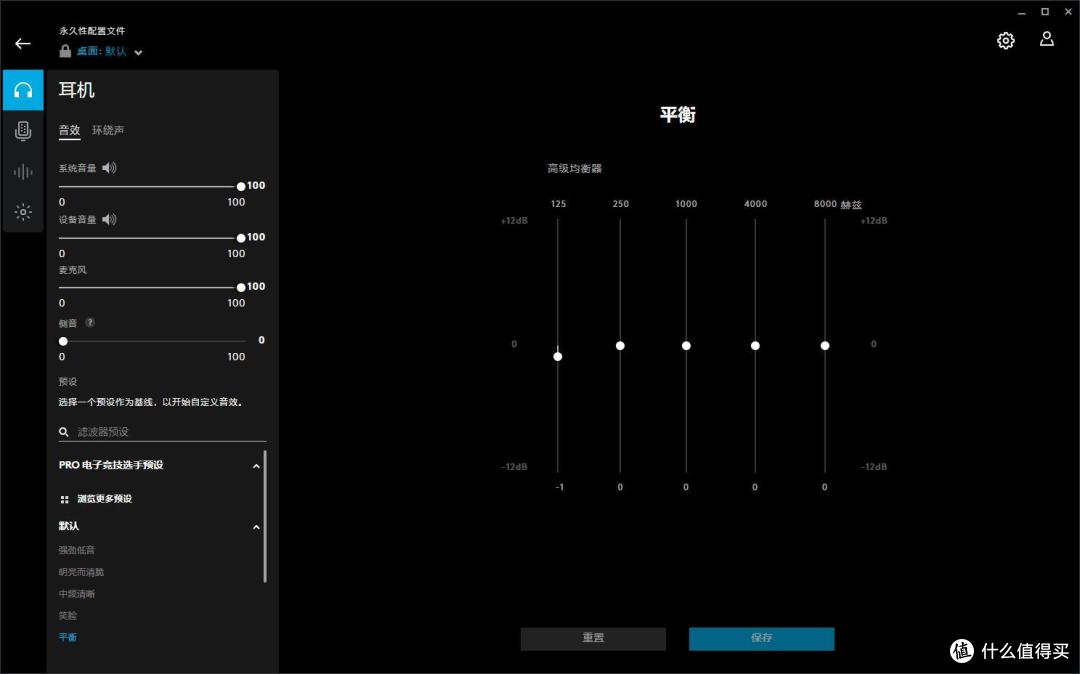
Task: Open the microphone settings sidebar icon
Action: [23, 131]
